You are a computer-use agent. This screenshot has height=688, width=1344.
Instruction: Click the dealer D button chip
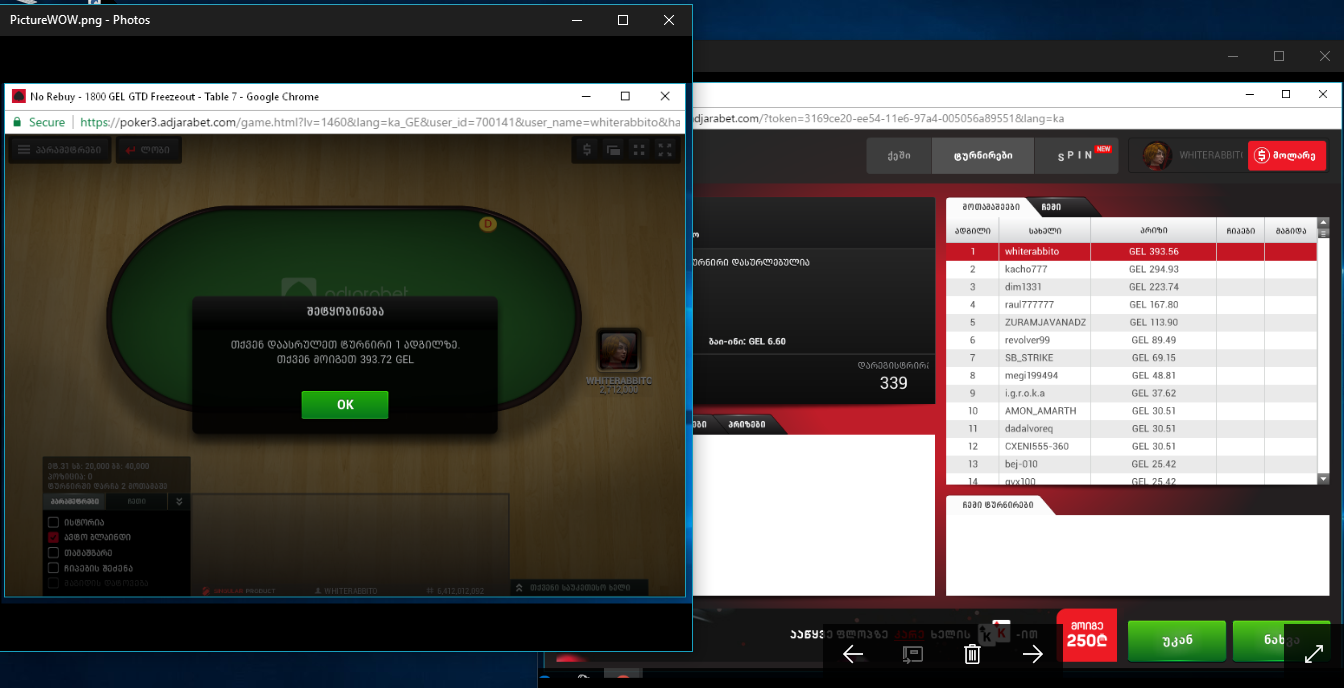click(x=488, y=224)
